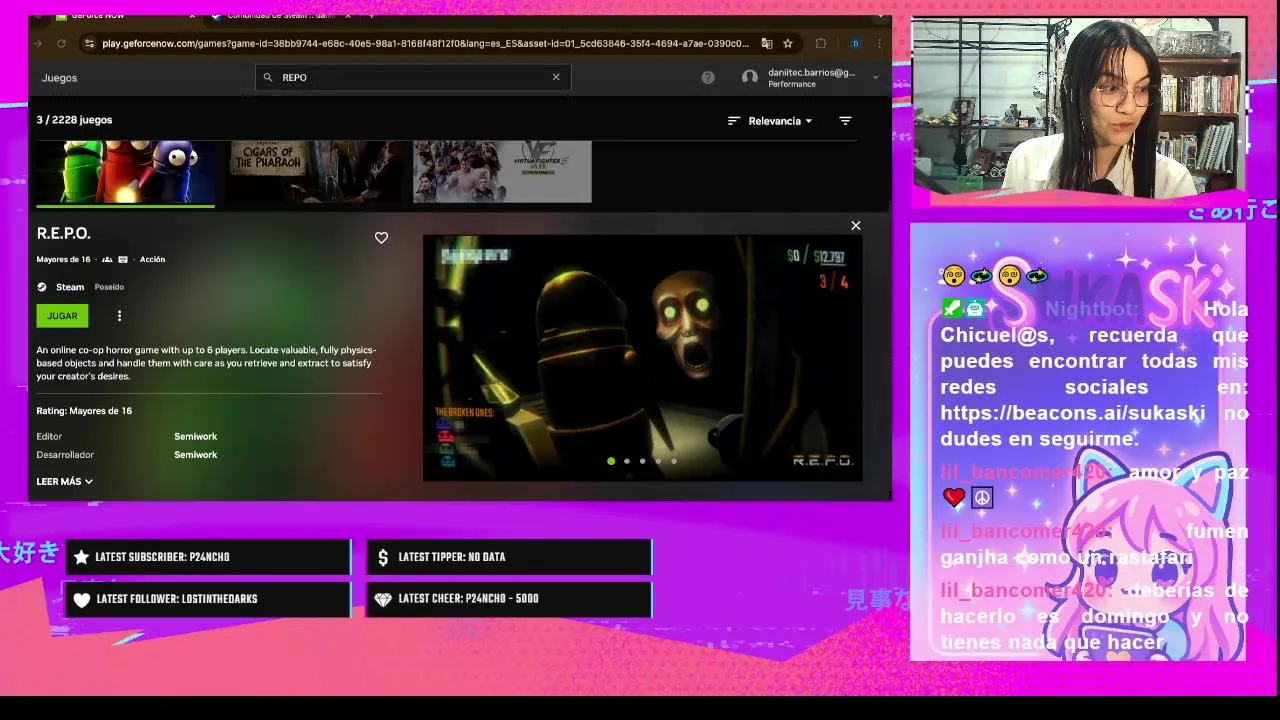Show the third screenshot carousel dot

click(x=642, y=461)
